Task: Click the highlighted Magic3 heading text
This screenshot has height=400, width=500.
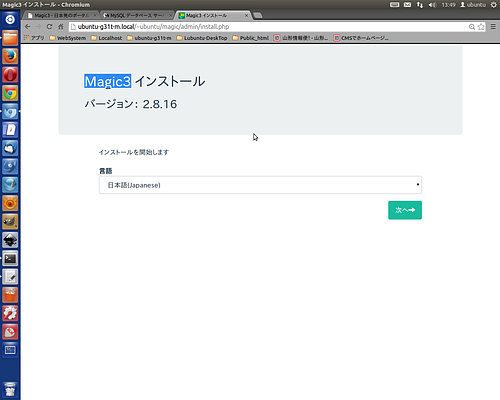Action: click(x=108, y=81)
